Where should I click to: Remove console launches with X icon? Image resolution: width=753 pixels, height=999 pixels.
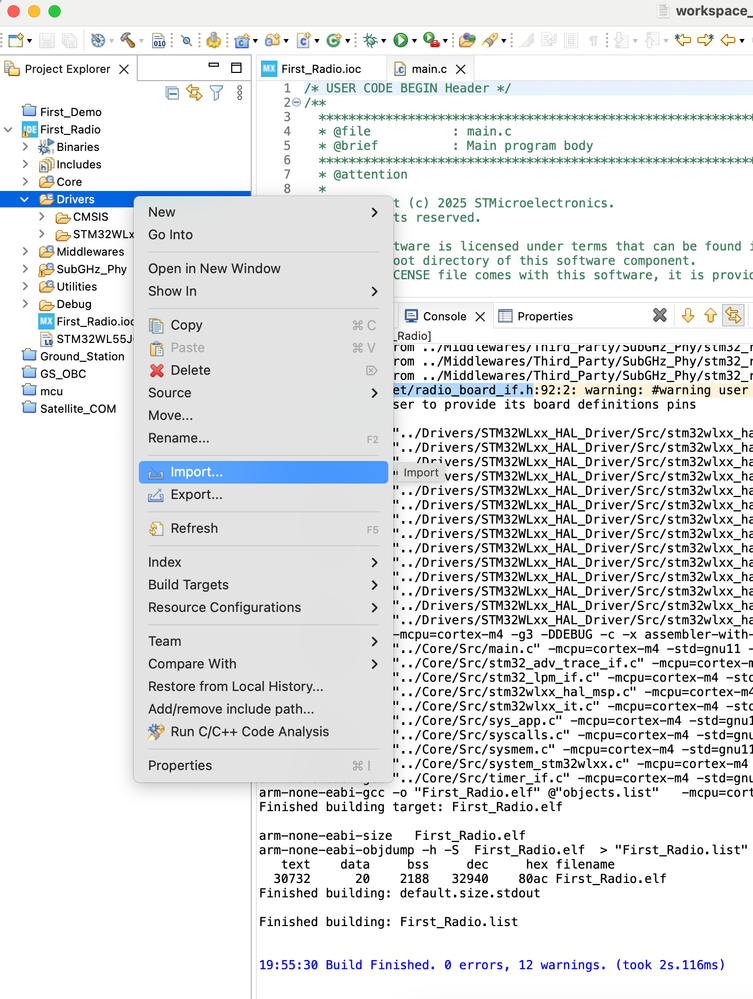click(x=660, y=315)
